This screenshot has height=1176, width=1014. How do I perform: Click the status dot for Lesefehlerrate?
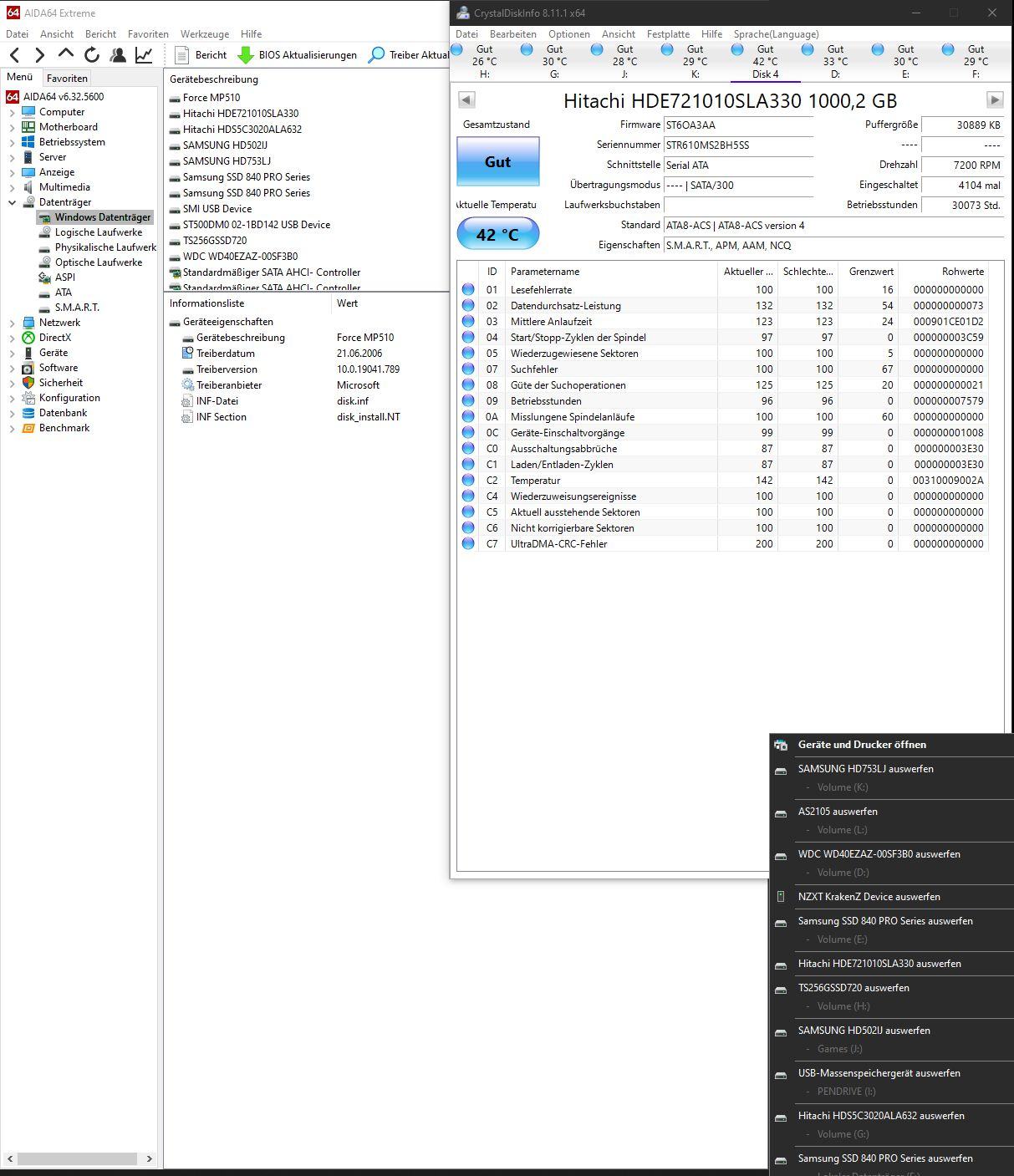(468, 290)
